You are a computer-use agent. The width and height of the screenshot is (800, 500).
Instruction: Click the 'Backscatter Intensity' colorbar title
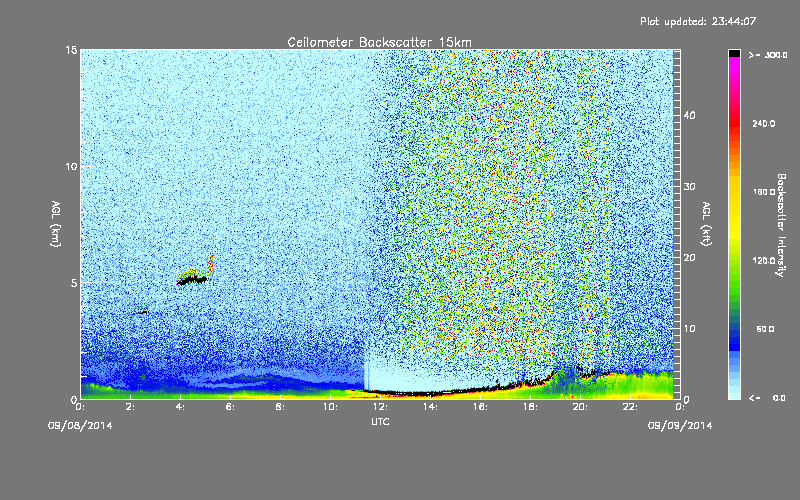click(x=780, y=225)
